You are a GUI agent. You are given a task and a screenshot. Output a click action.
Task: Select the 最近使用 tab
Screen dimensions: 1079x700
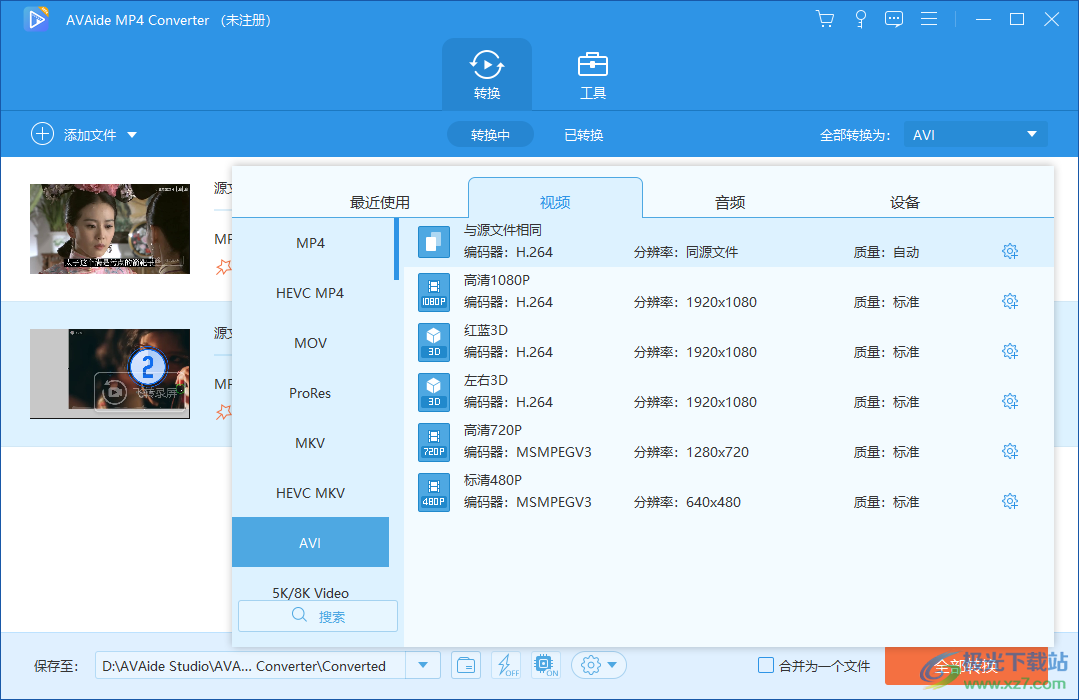tap(380, 202)
